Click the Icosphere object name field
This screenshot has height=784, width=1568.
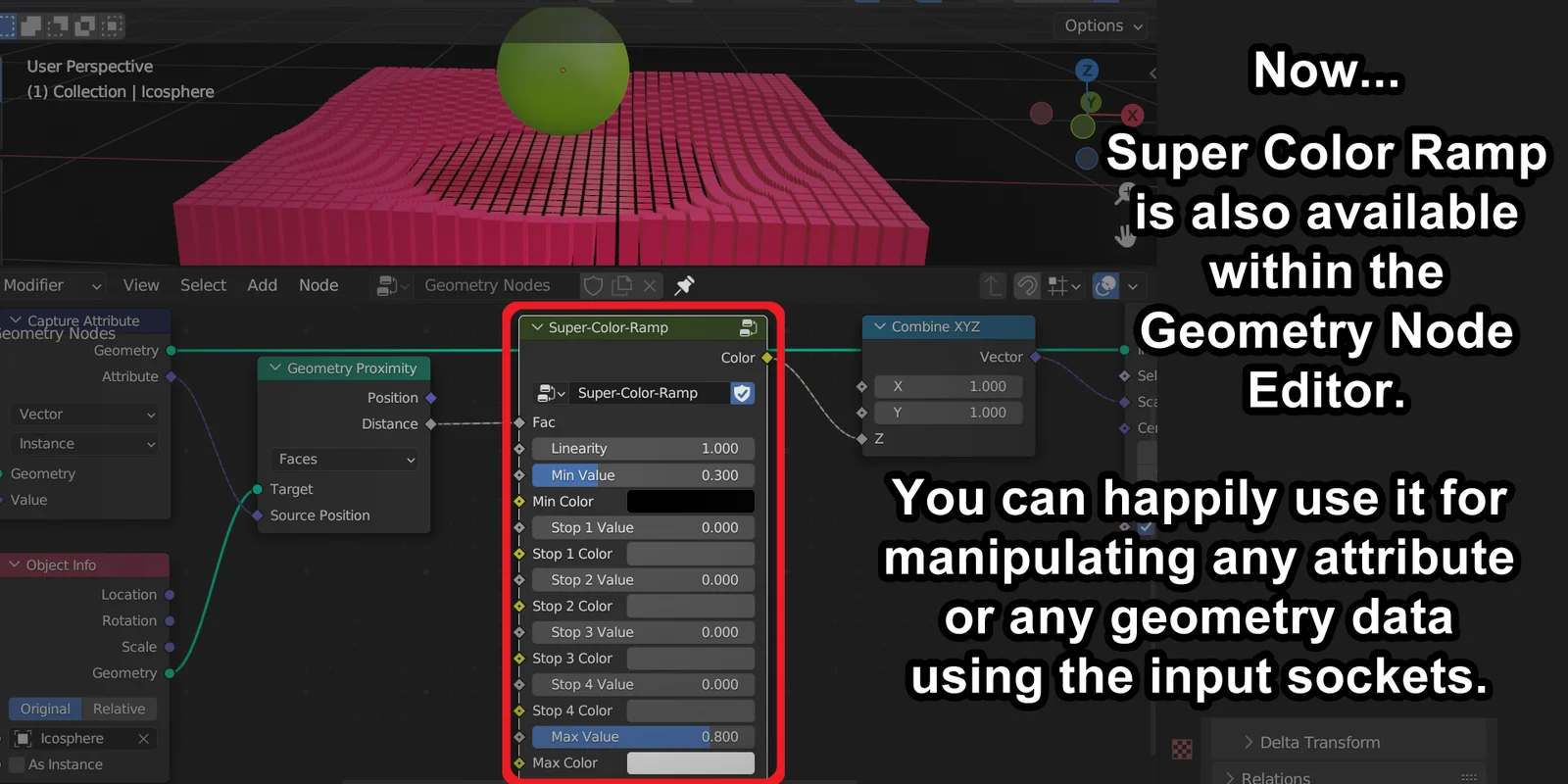click(84, 738)
